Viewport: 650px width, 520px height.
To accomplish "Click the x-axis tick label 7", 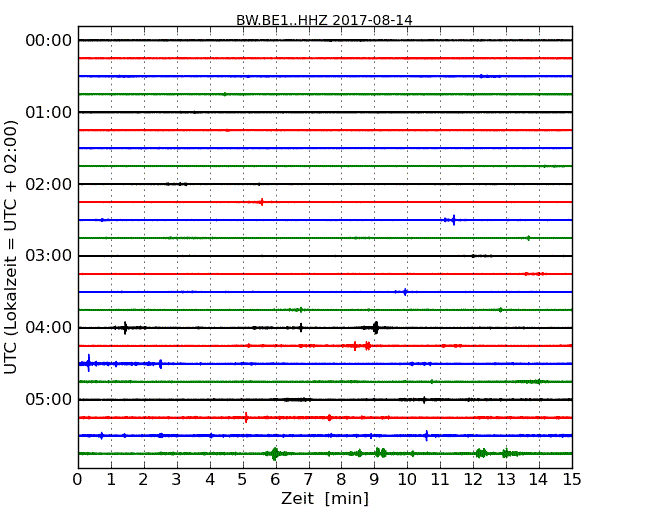I will (x=308, y=480).
